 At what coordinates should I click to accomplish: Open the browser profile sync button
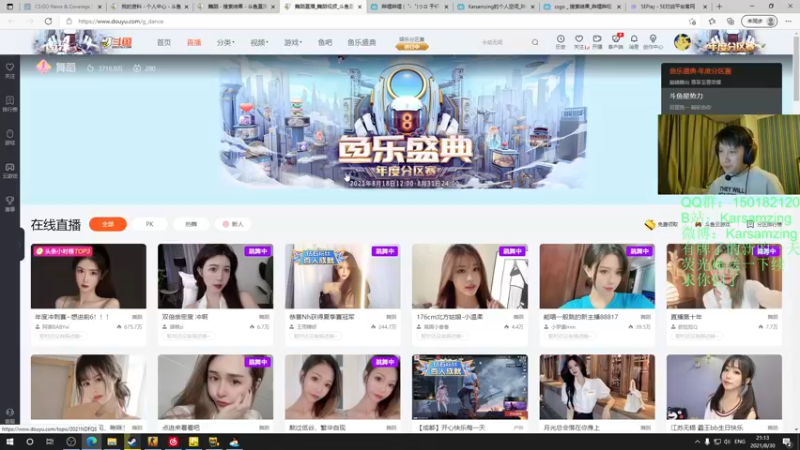pos(760,21)
